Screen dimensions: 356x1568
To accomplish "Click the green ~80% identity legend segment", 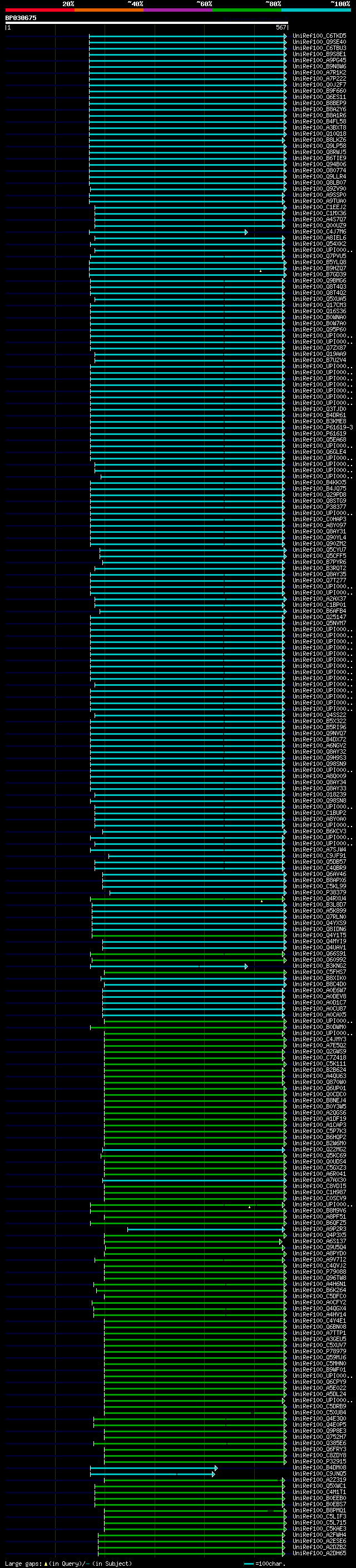I will [x=246, y=10].
